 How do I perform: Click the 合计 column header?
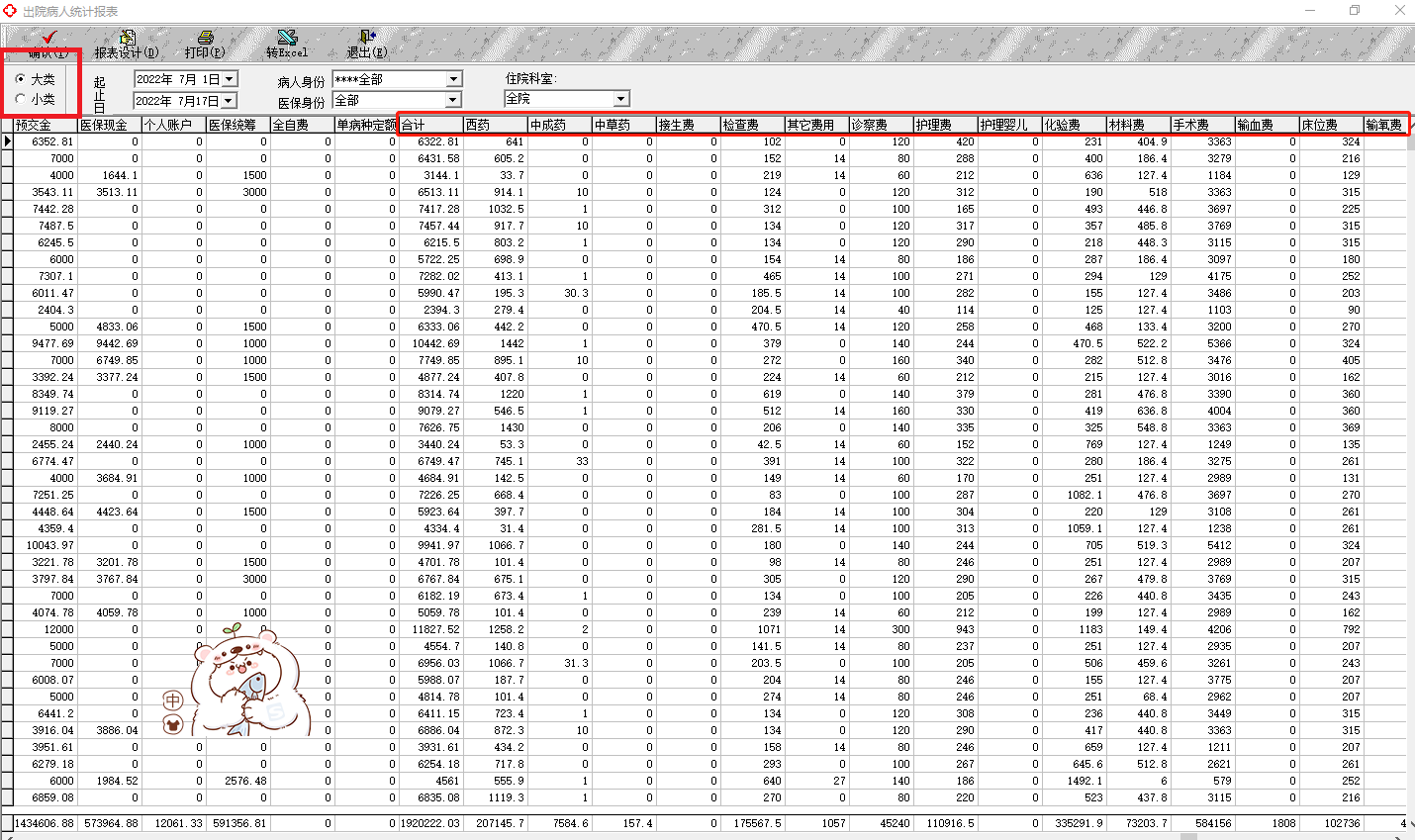(431, 125)
